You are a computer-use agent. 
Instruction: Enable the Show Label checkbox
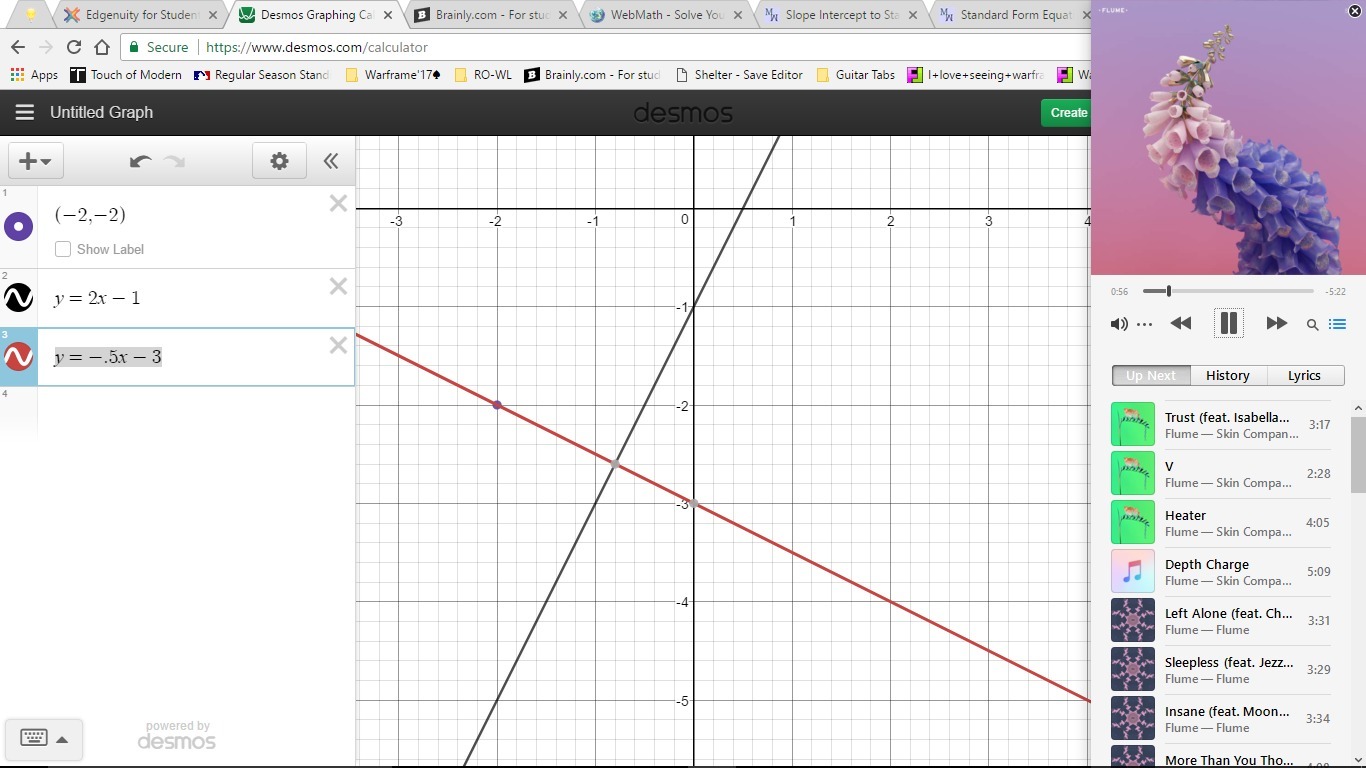pos(63,249)
